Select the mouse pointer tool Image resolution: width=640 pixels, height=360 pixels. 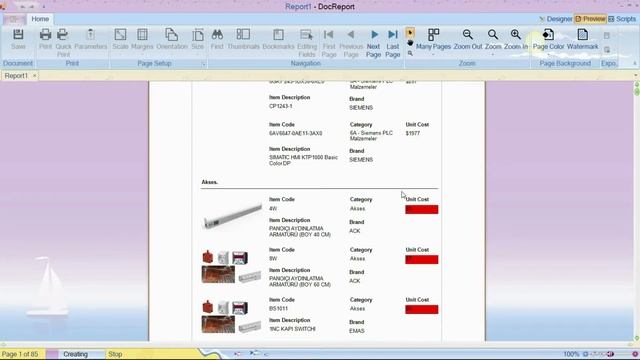click(x=410, y=33)
